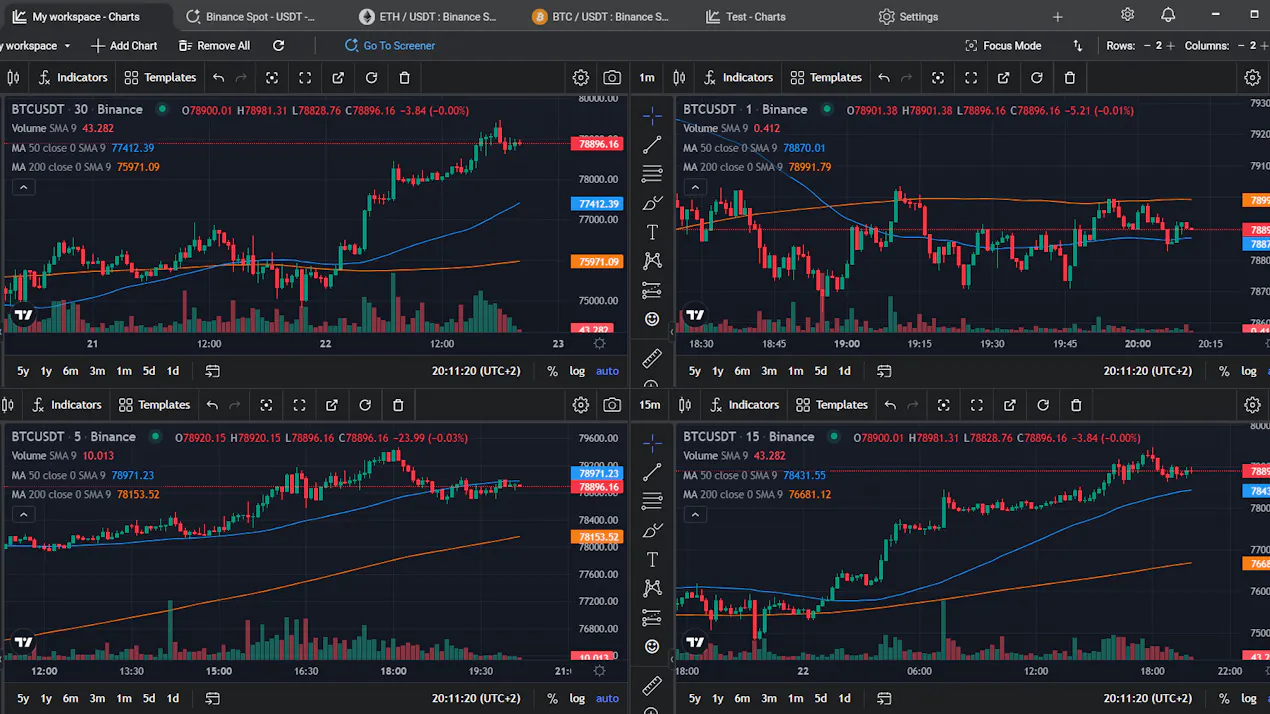The width and height of the screenshot is (1270, 714).
Task: Select ruler measure tool in BTCUSDT 1 chart
Action: tap(652, 357)
